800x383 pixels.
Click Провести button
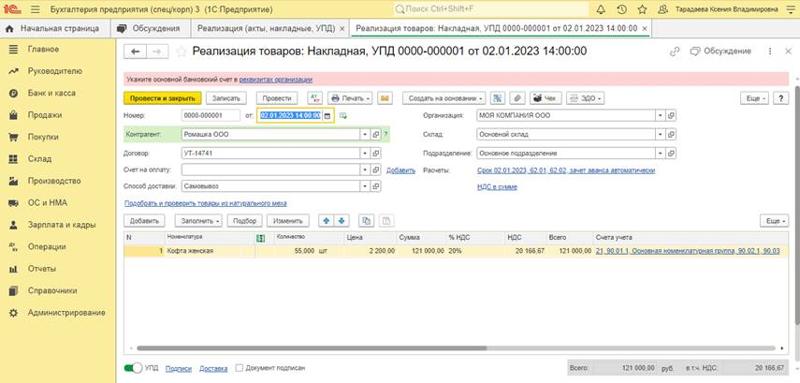tap(277, 98)
